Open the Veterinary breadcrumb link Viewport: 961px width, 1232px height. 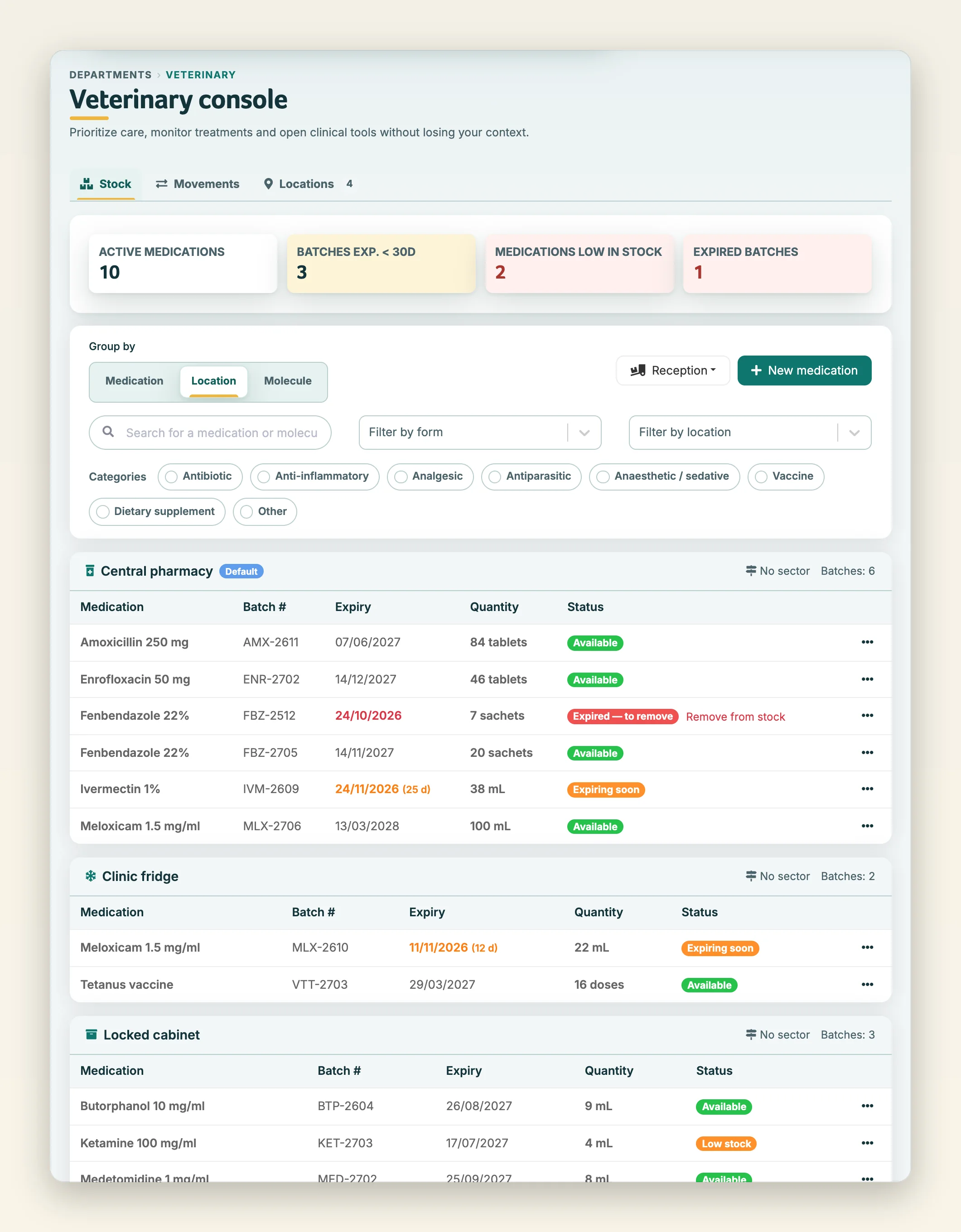pyautogui.click(x=200, y=75)
